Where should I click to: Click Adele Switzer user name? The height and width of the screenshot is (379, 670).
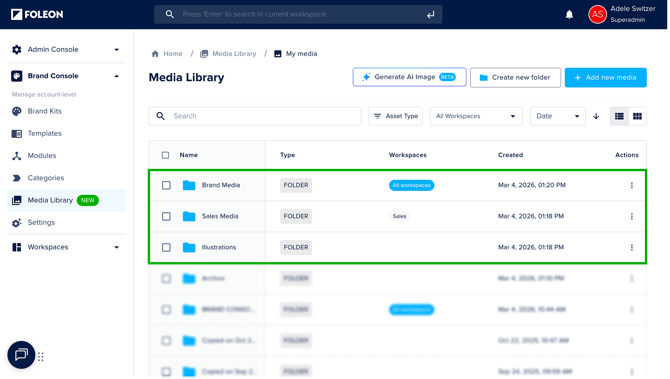click(x=633, y=9)
